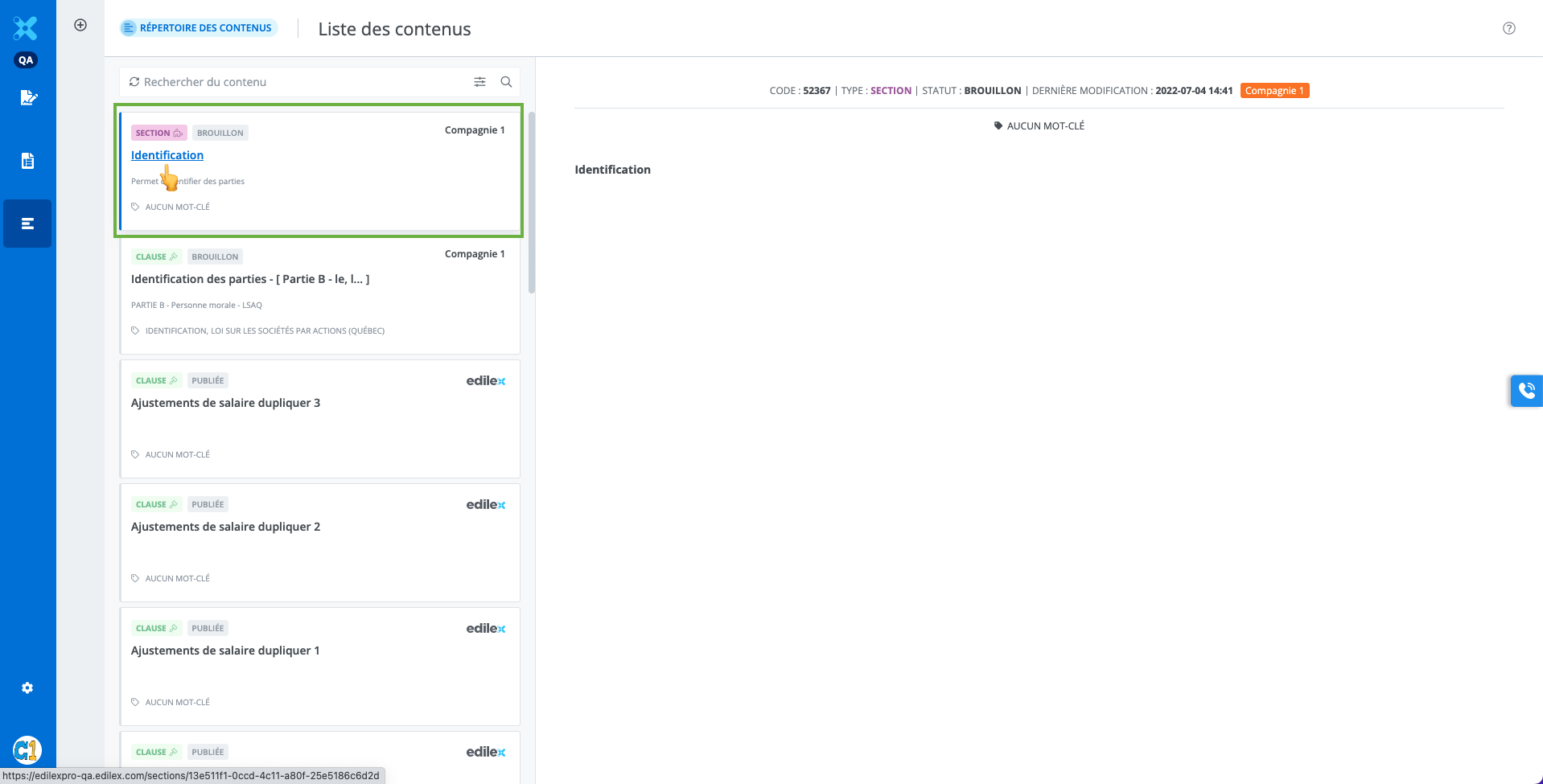Expand the search filter options
1543x784 pixels.
(x=479, y=82)
